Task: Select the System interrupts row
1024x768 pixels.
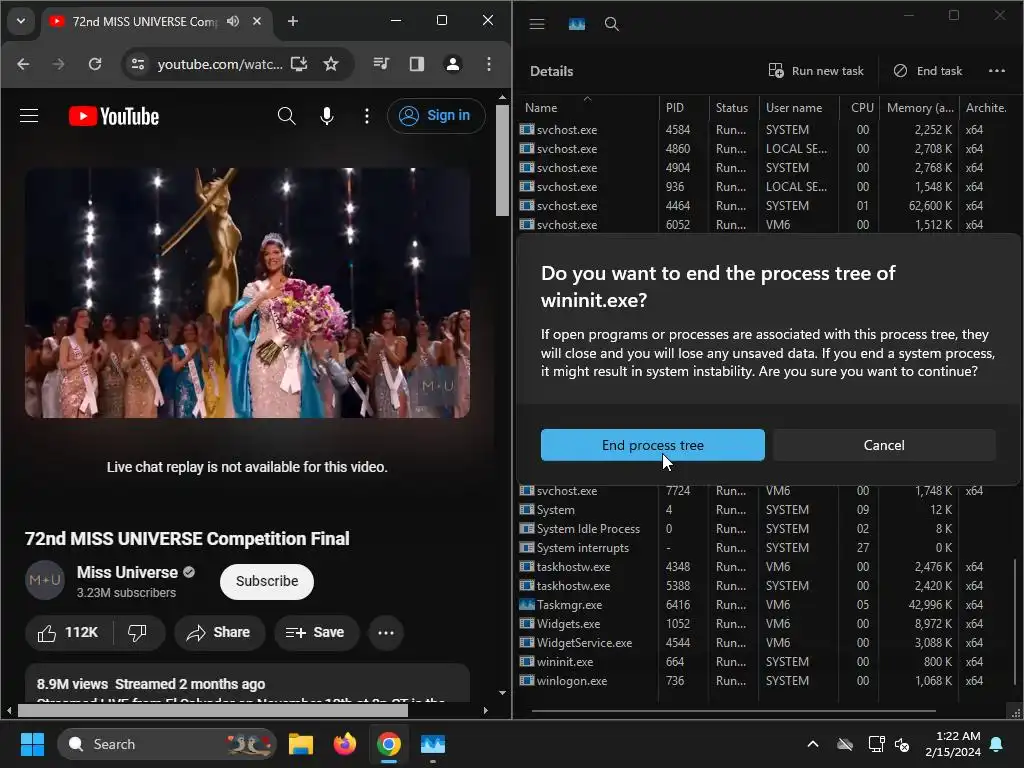Action: tap(765, 547)
